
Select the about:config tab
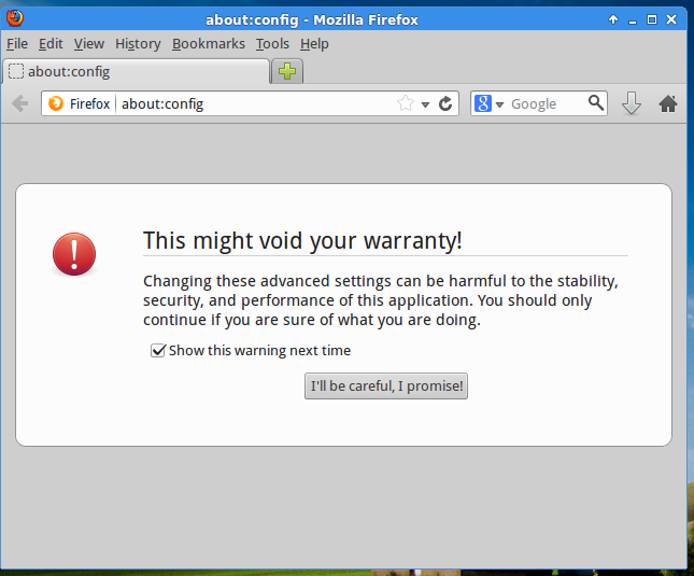(x=135, y=72)
